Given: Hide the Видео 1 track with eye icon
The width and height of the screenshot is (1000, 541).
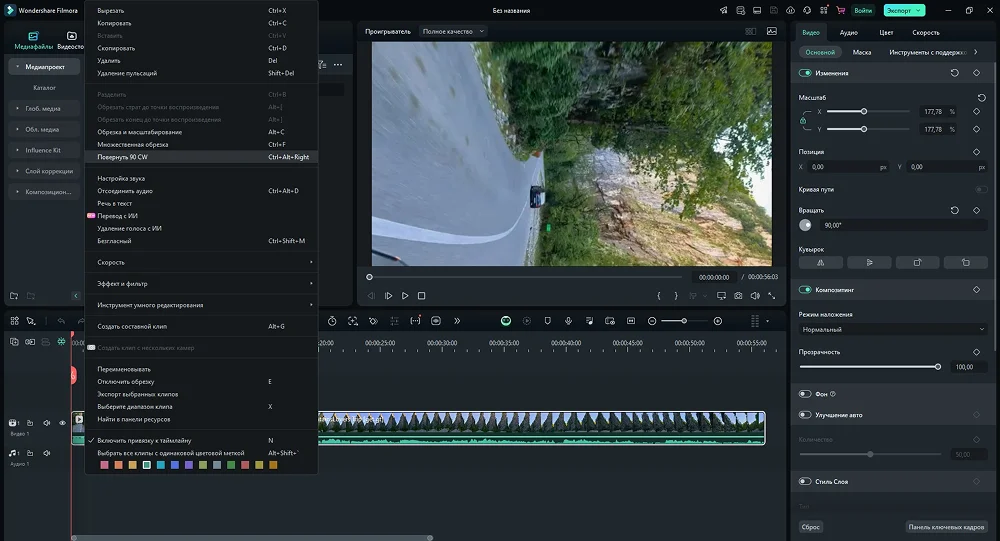Looking at the screenshot, I should [x=62, y=423].
